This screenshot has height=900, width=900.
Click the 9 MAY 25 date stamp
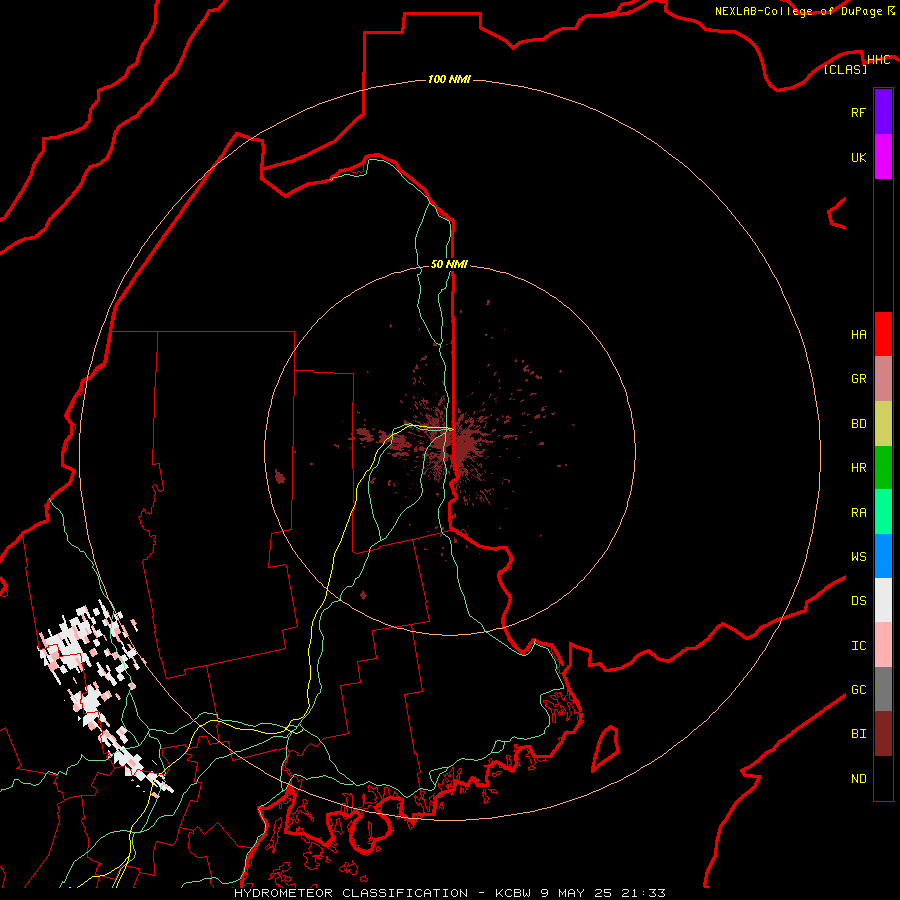tap(577, 893)
